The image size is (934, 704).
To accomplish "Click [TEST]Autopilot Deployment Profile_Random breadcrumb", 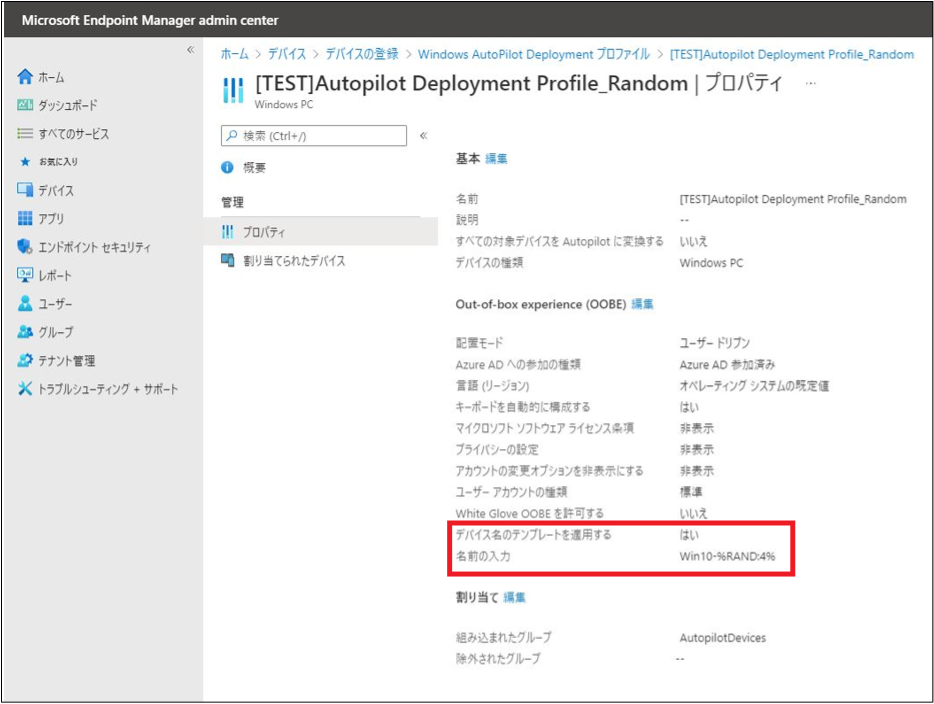I will 792,54.
